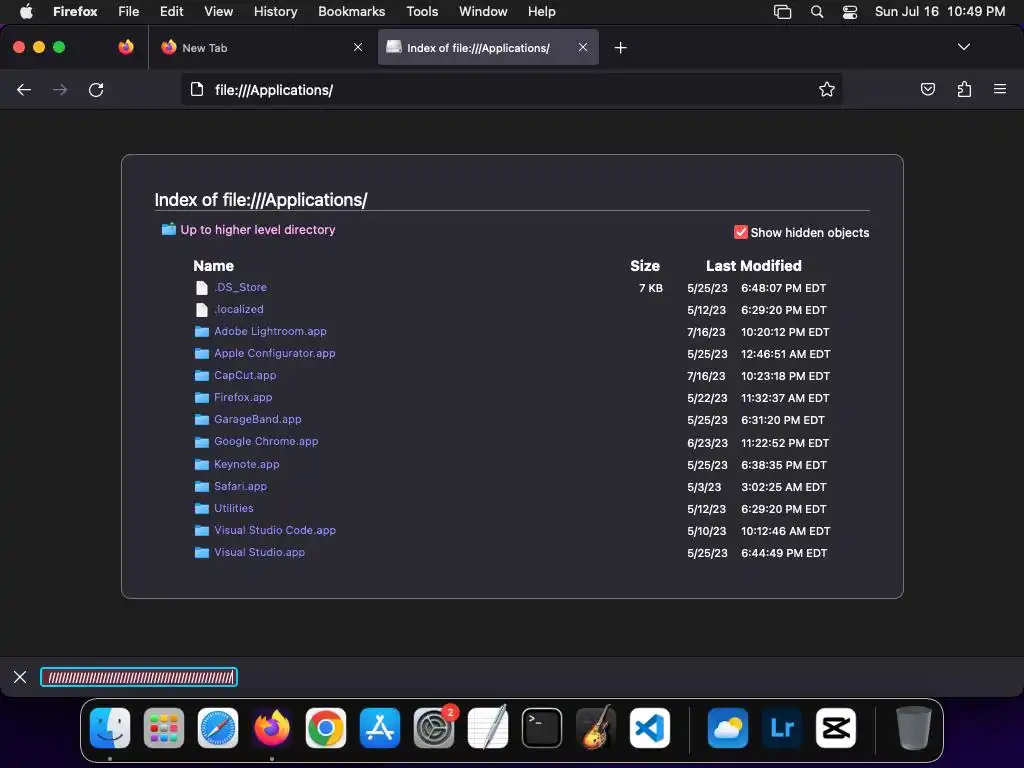Launch Google Chrome from the Dock
1024x768 pixels.
(x=326, y=728)
